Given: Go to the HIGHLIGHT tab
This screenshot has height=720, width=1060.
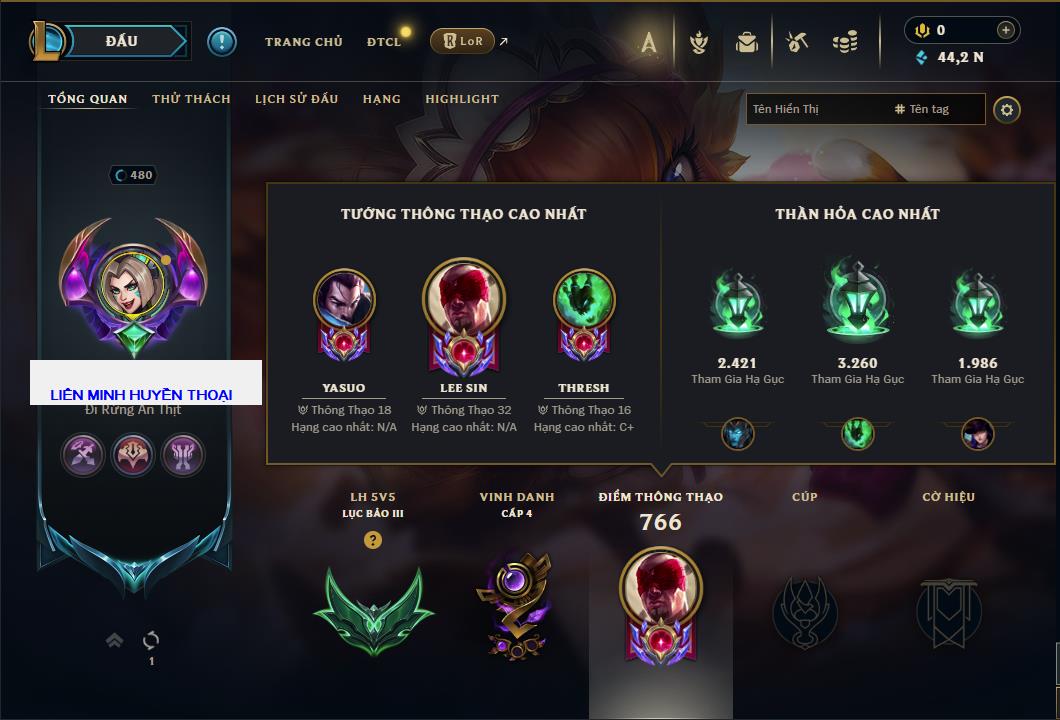Looking at the screenshot, I should pos(462,99).
